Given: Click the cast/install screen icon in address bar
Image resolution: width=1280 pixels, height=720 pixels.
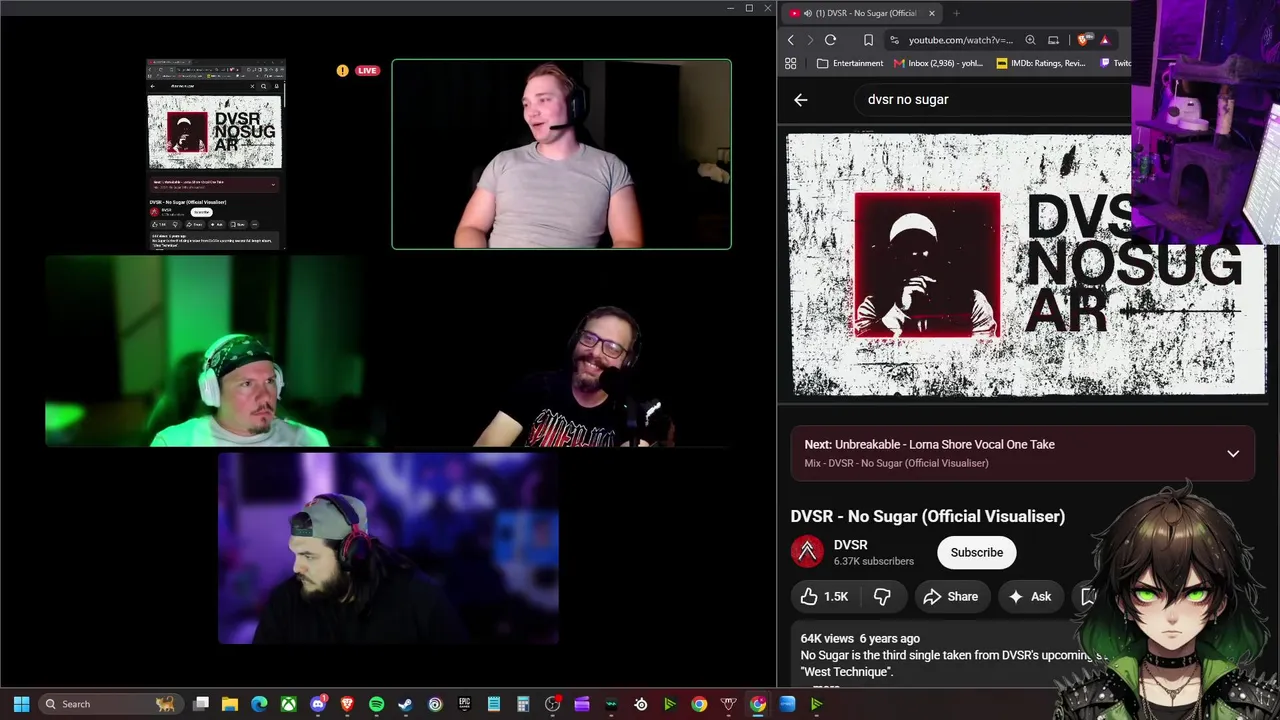Looking at the screenshot, I should tap(1053, 40).
